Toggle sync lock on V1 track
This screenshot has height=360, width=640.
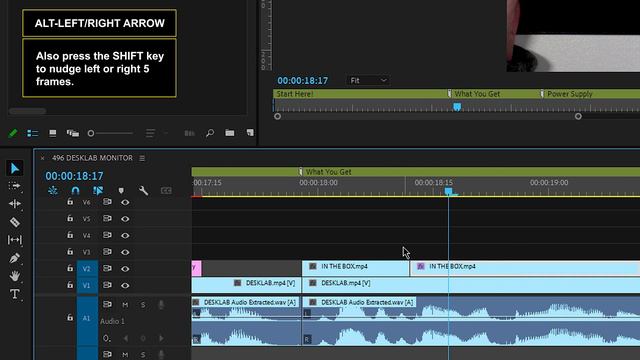click(x=107, y=285)
